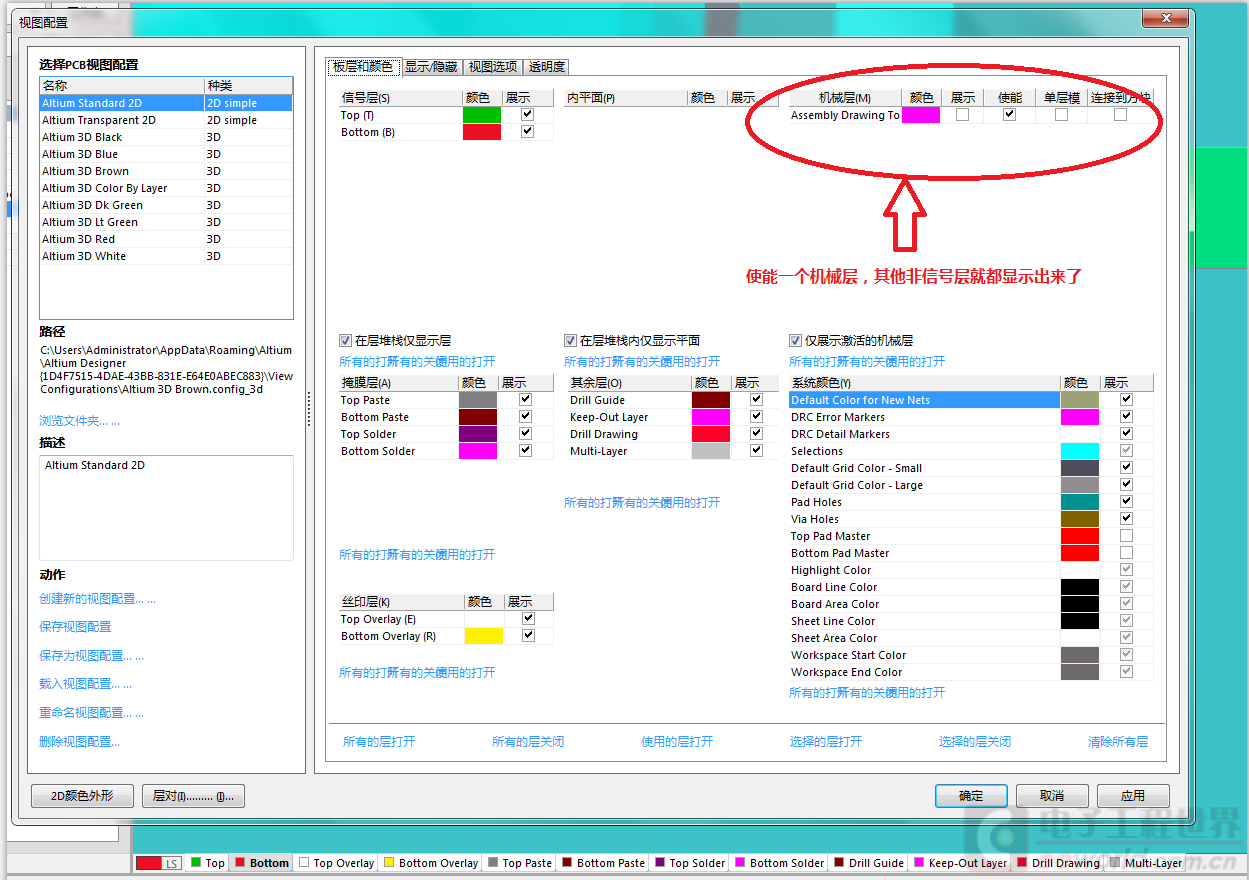The width and height of the screenshot is (1249, 880).
Task: Click 重命名视图配置 link
Action: 92,713
